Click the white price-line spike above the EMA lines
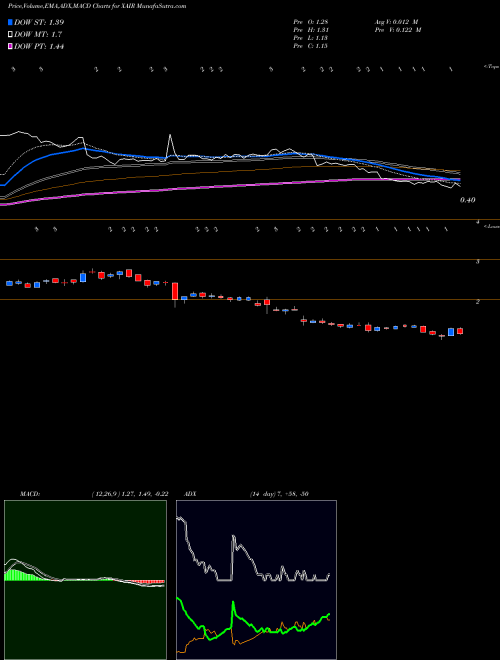Viewport: 500px width, 660px height. click(x=170, y=145)
